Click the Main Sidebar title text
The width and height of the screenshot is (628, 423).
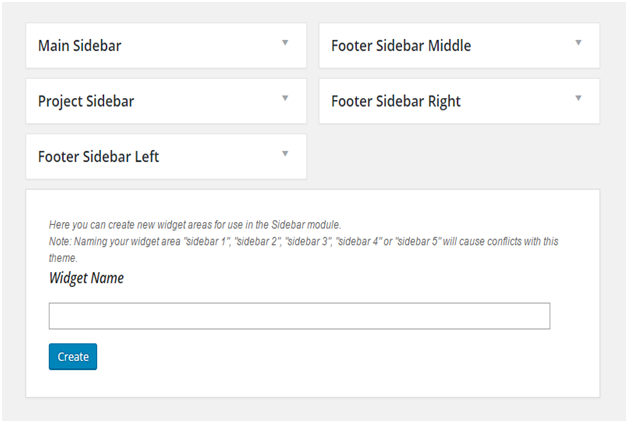(x=80, y=46)
